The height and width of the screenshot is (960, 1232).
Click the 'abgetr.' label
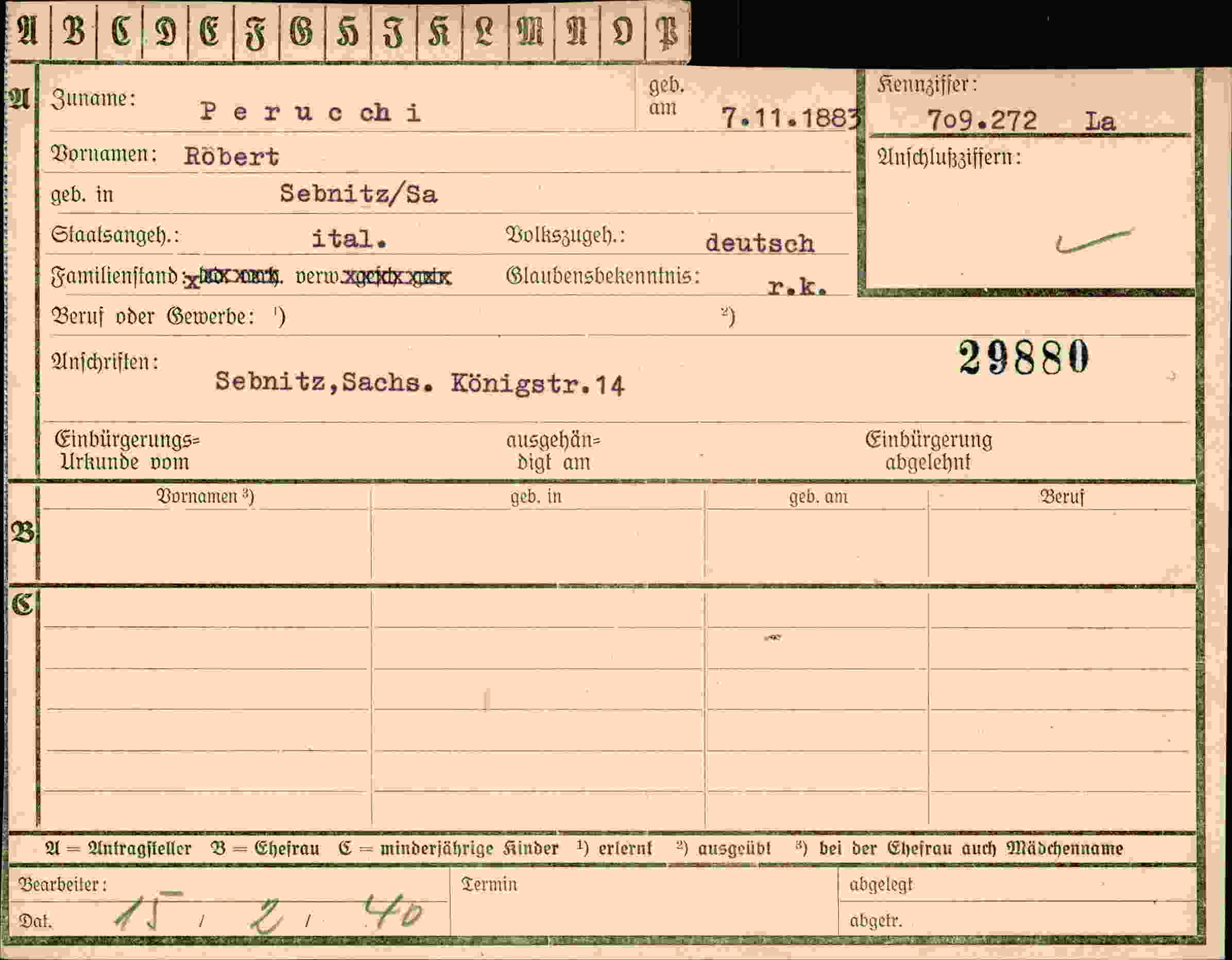[x=876, y=920]
